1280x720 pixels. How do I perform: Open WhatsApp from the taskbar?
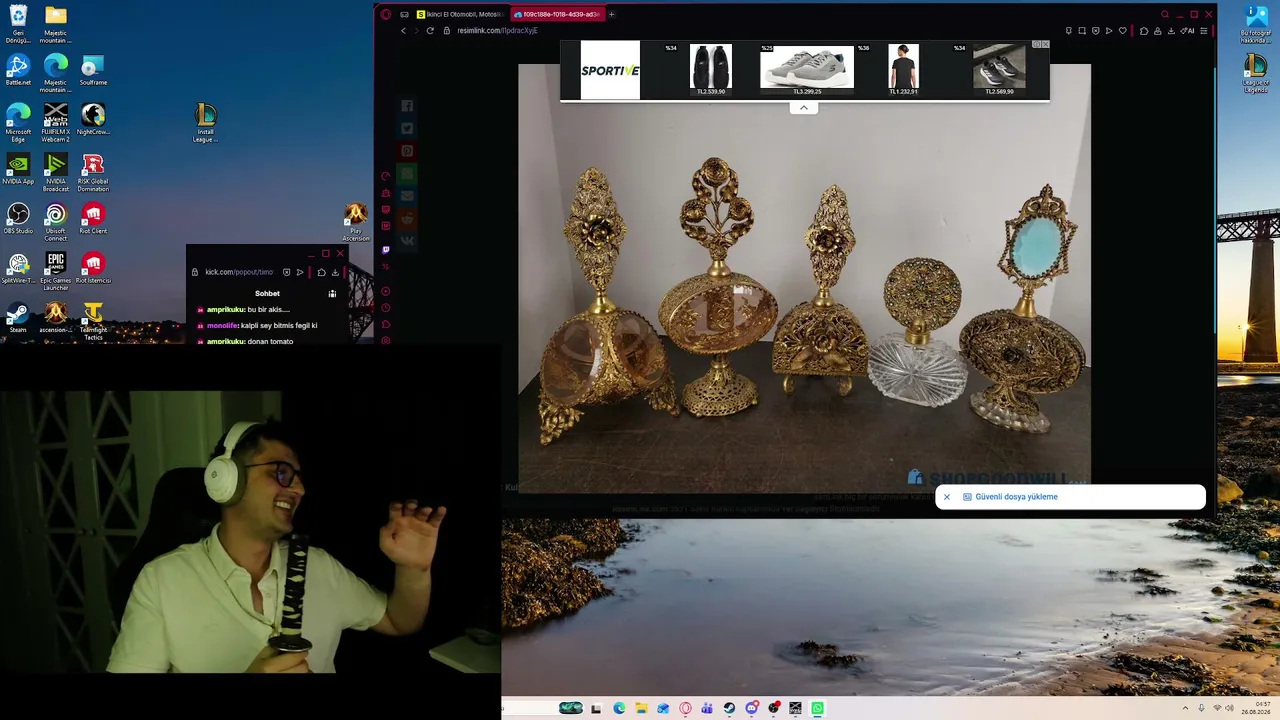tap(817, 708)
